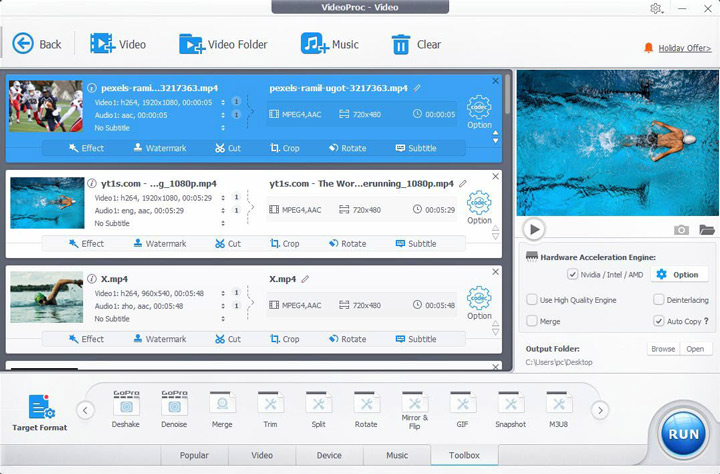
Task: Clear the file list
Action: (x=416, y=44)
